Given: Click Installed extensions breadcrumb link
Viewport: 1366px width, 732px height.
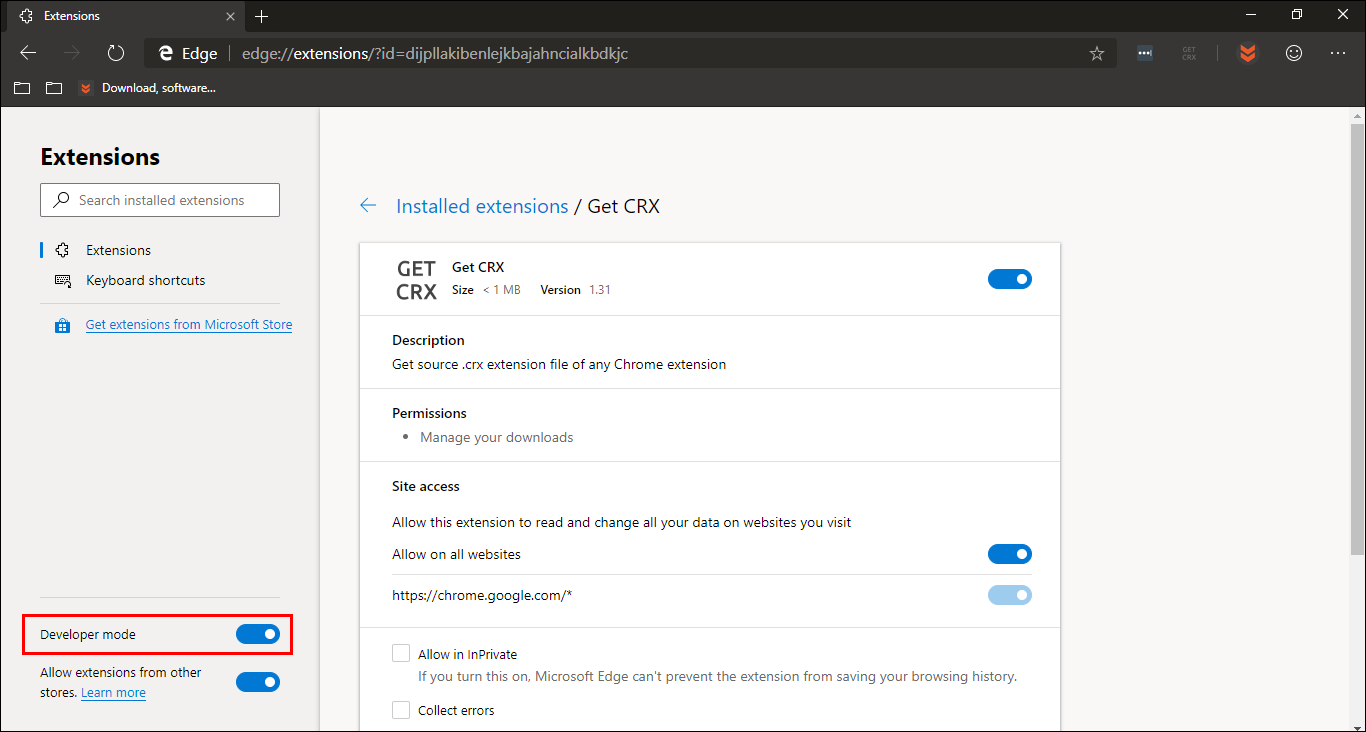Looking at the screenshot, I should [482, 206].
